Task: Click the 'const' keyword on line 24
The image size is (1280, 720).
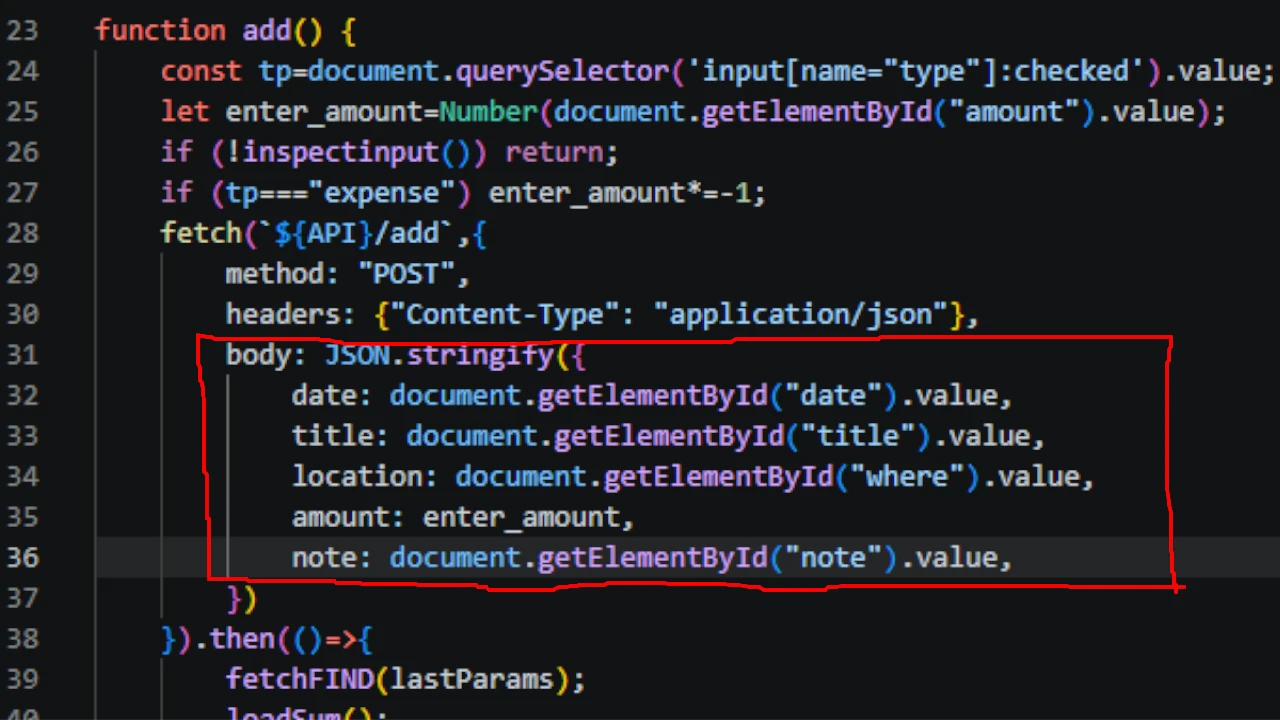Action: click(202, 71)
